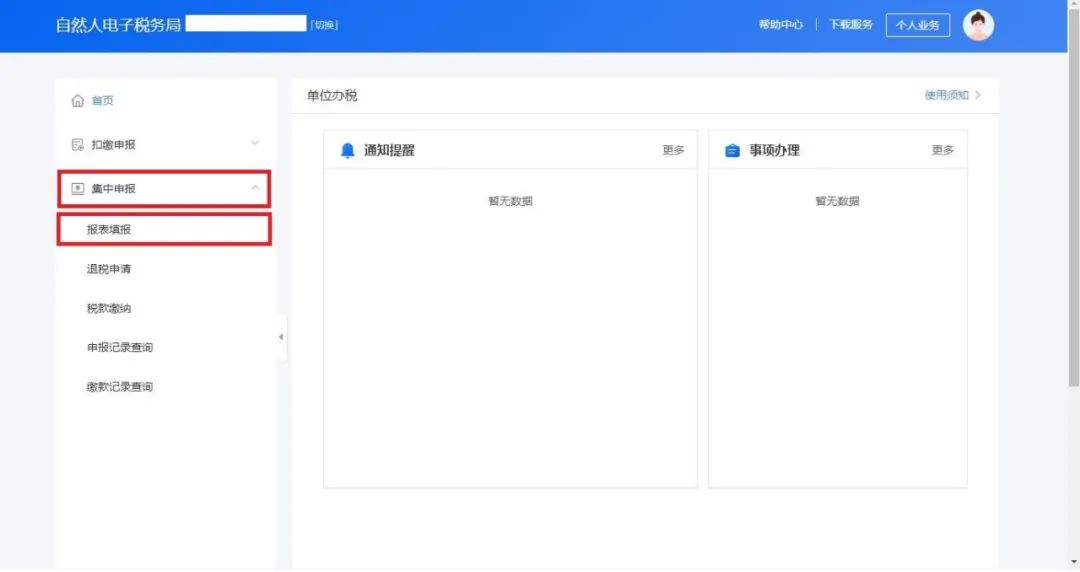
Task: Click the 通知提醒 bell icon
Action: (x=347, y=150)
